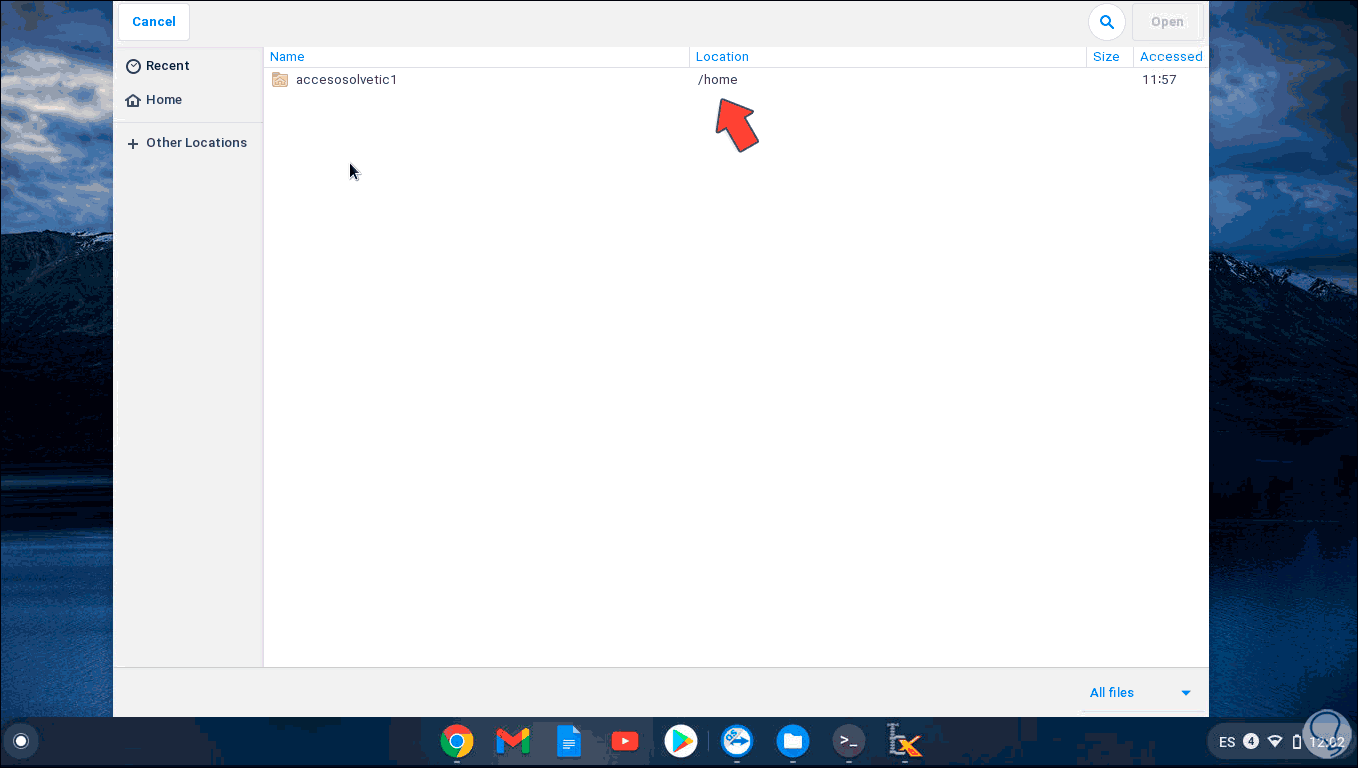
Task: Sort files by Name column
Action: 476,57
